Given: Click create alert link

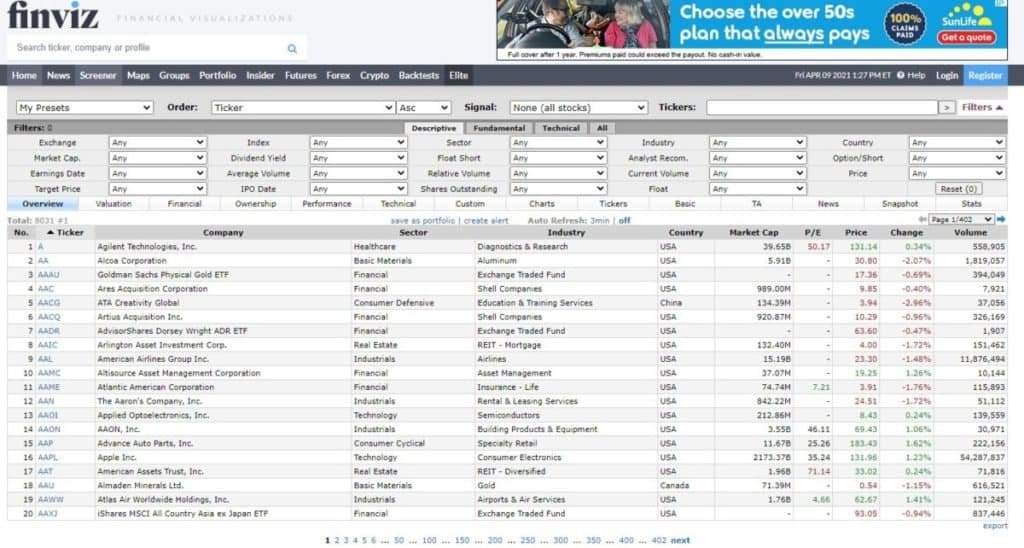Looking at the screenshot, I should pos(486,221).
